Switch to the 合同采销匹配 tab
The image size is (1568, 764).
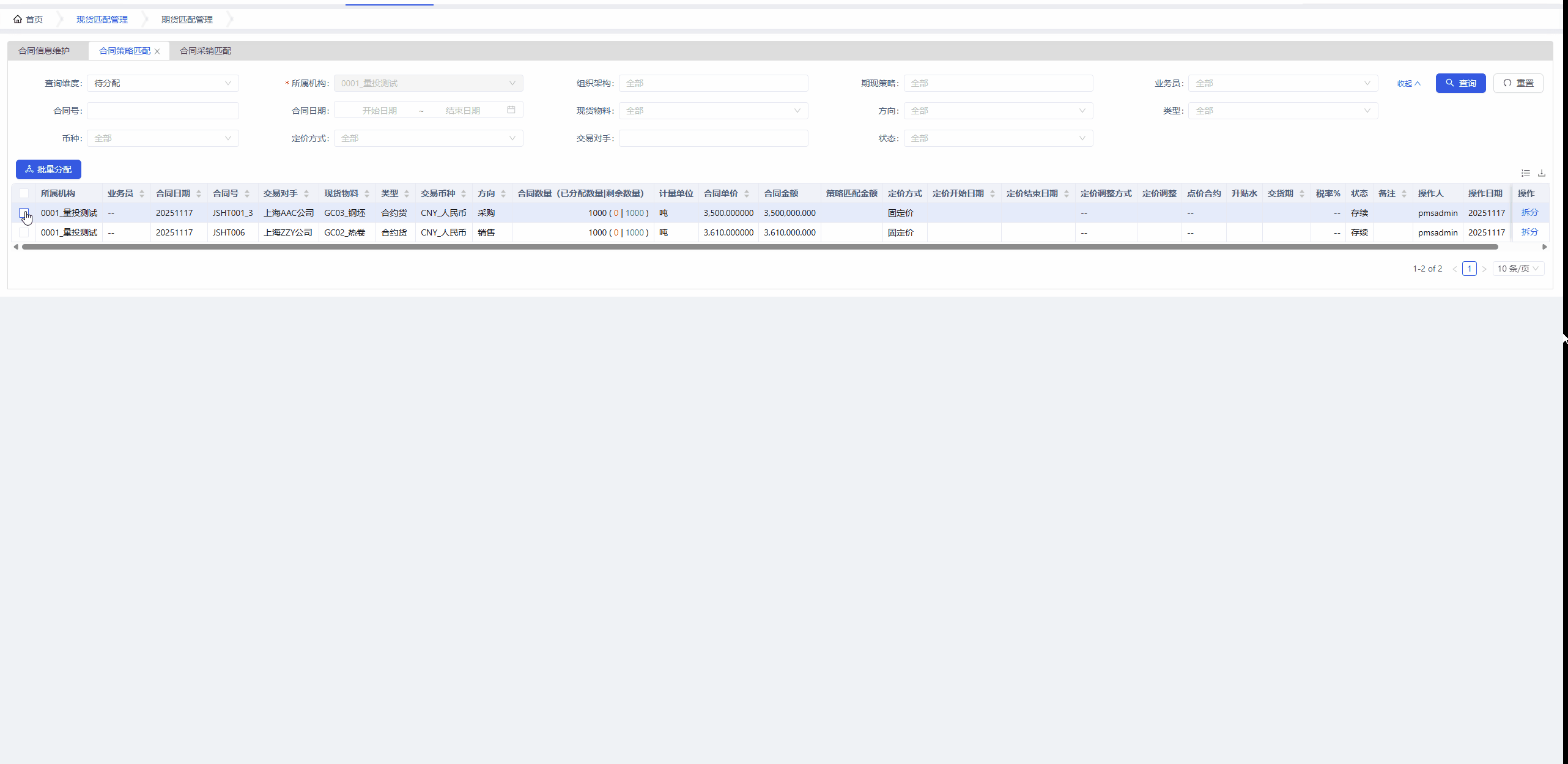[205, 51]
